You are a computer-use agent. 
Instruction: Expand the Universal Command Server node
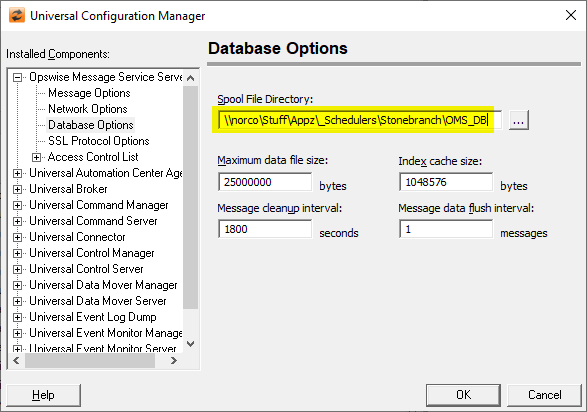click(17, 222)
